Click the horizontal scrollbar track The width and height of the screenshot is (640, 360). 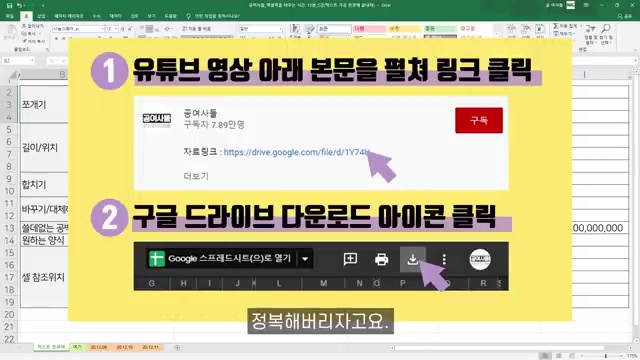point(510,348)
